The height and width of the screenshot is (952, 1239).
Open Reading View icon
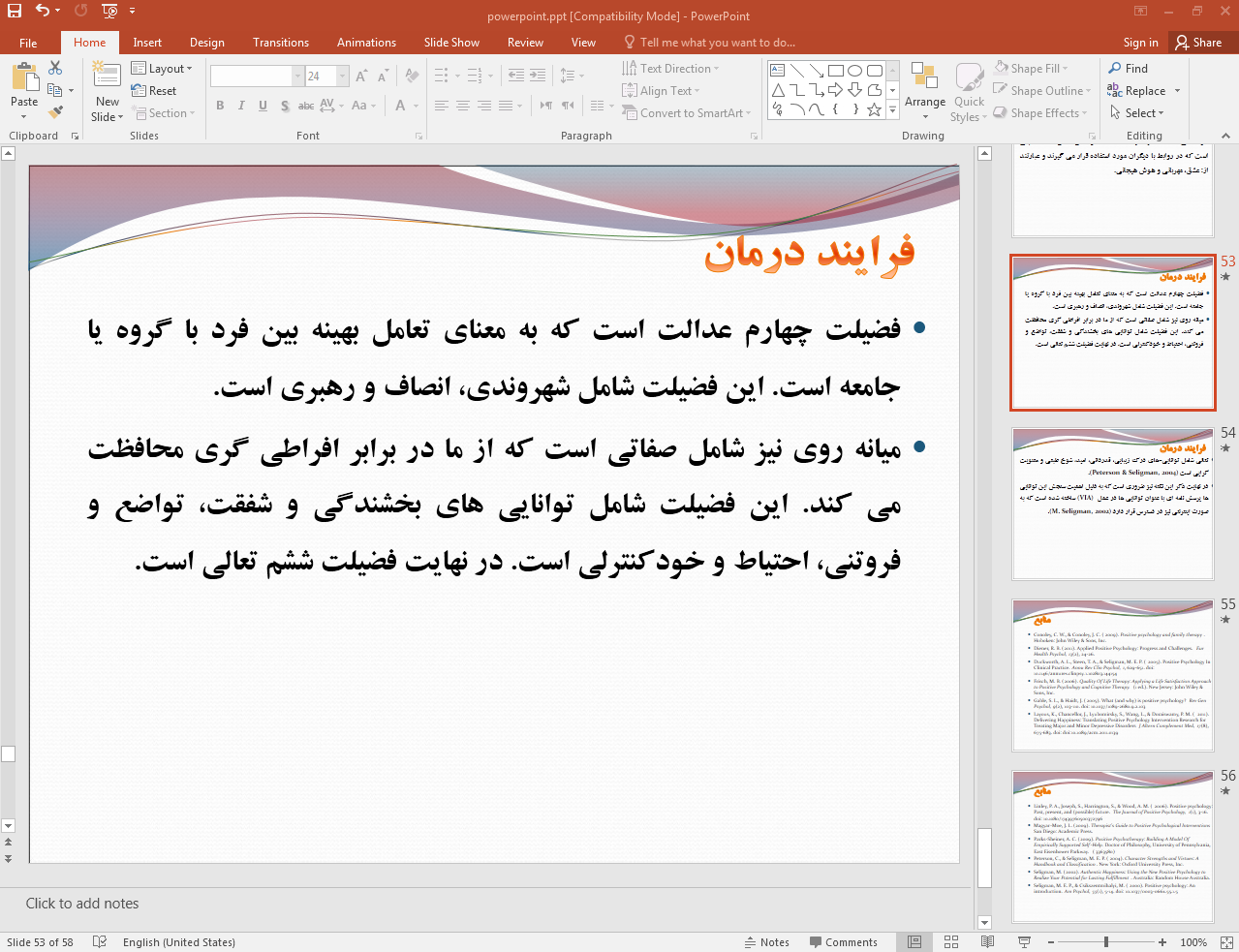[987, 941]
